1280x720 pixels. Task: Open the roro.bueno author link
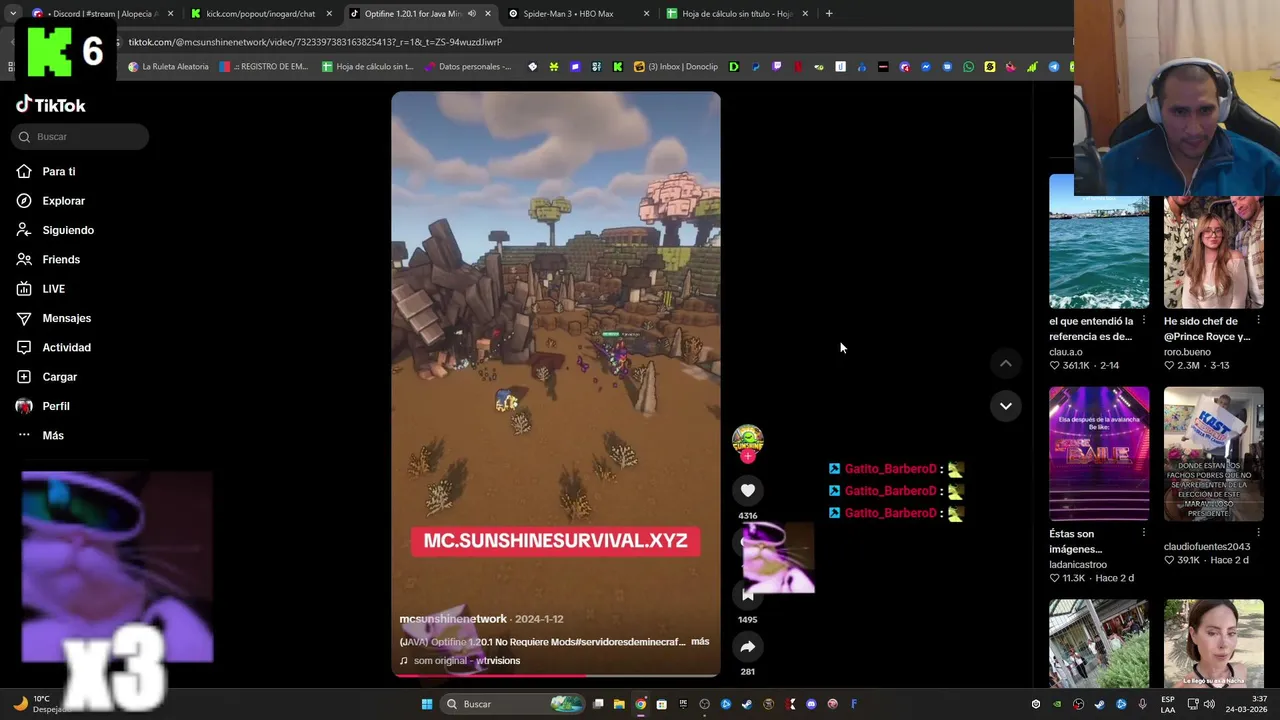(x=1187, y=352)
